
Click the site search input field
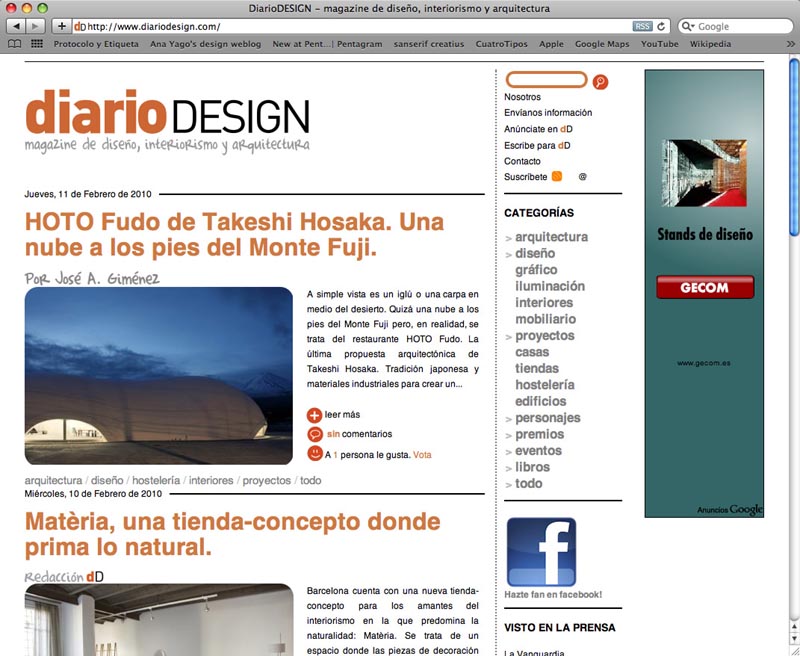pos(546,80)
